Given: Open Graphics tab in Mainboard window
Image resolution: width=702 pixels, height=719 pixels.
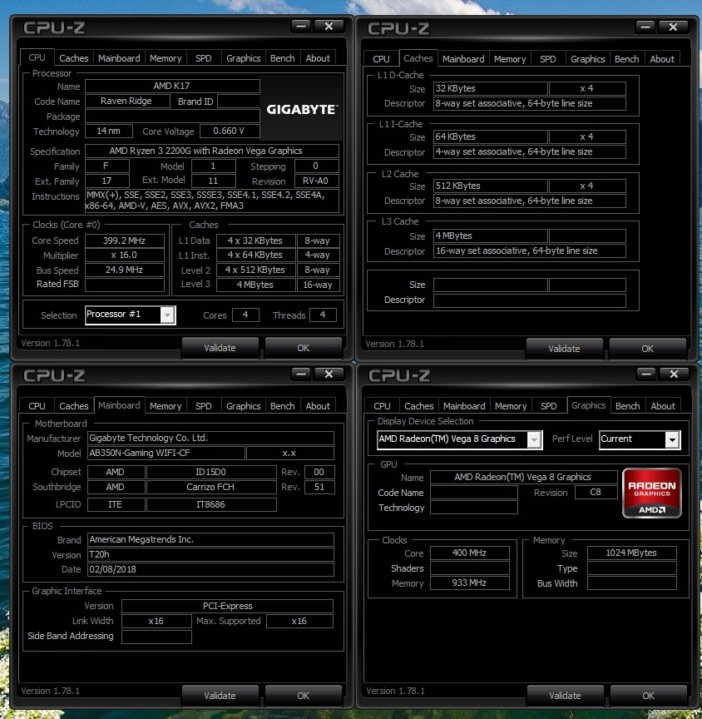Looking at the screenshot, I should pyautogui.click(x=243, y=406).
